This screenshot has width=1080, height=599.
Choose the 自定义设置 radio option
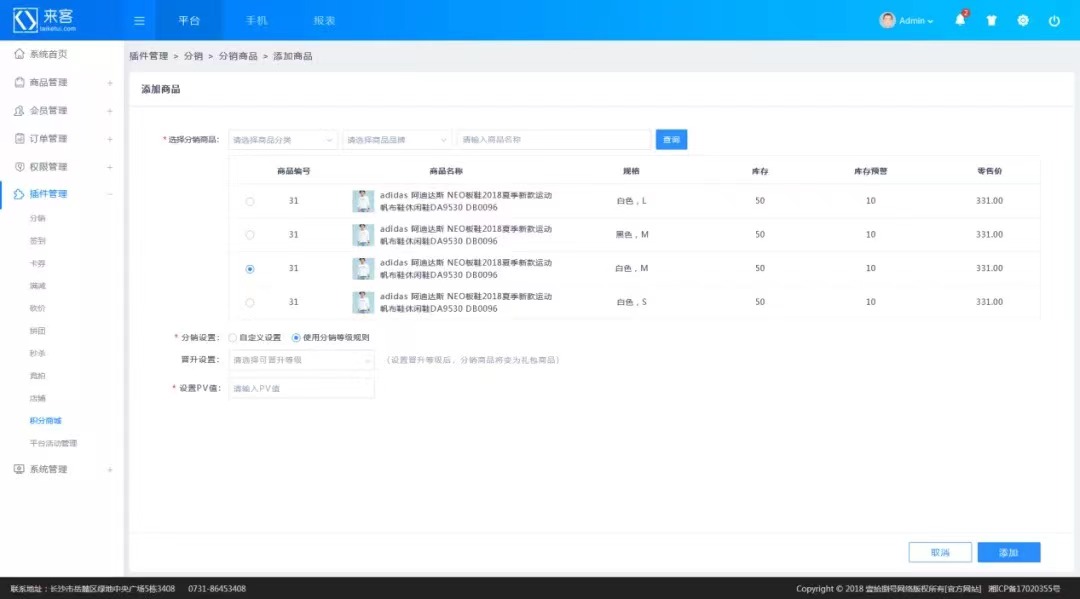[x=233, y=337]
